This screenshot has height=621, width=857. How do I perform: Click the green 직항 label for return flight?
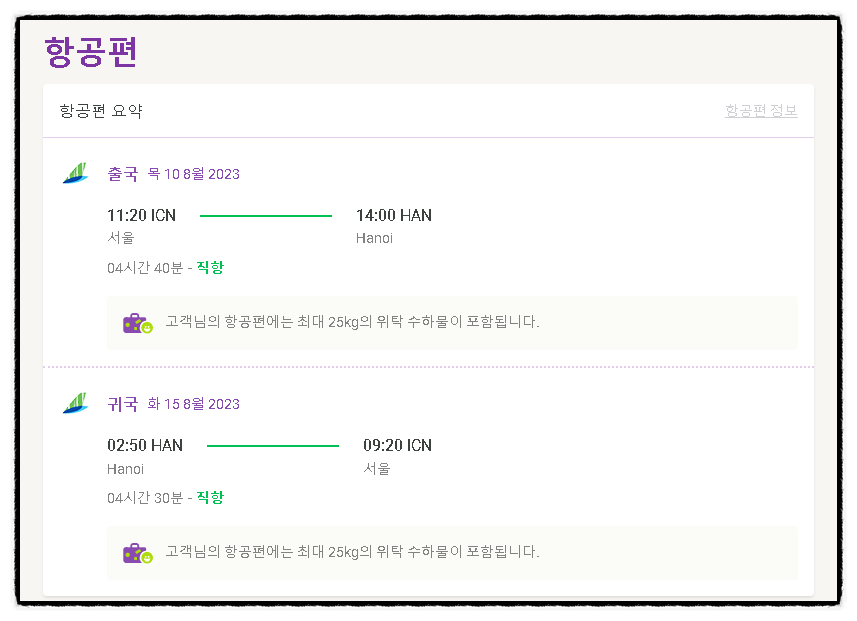(210, 497)
